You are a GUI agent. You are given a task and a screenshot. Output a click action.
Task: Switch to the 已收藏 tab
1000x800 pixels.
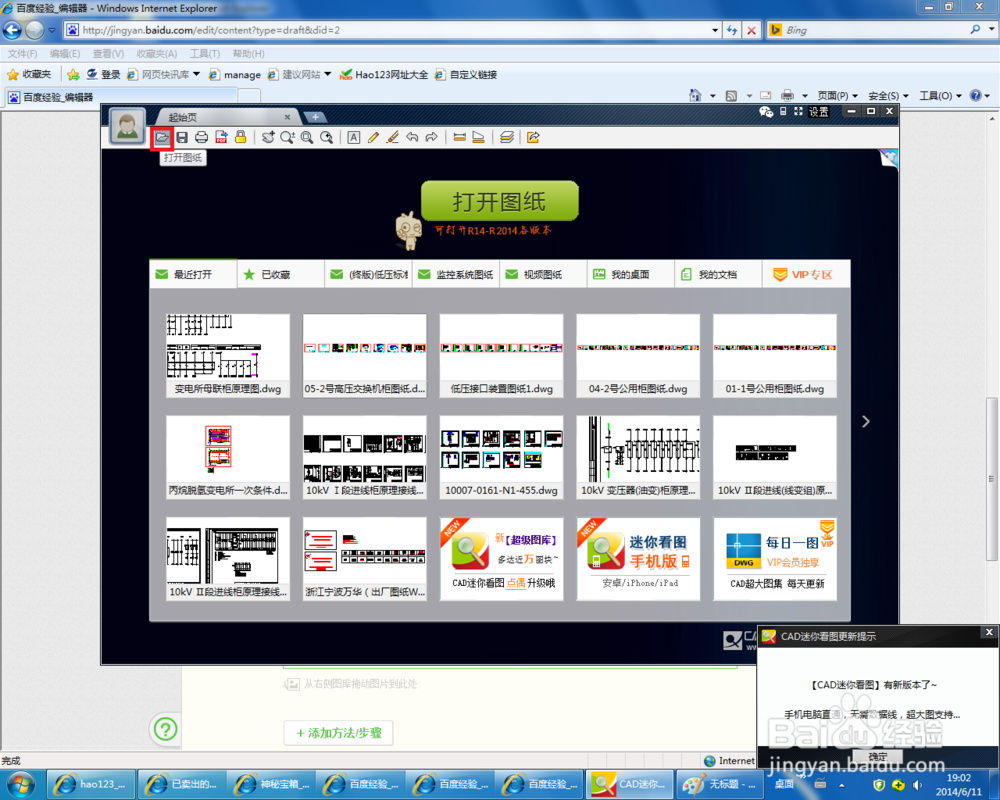[281, 274]
